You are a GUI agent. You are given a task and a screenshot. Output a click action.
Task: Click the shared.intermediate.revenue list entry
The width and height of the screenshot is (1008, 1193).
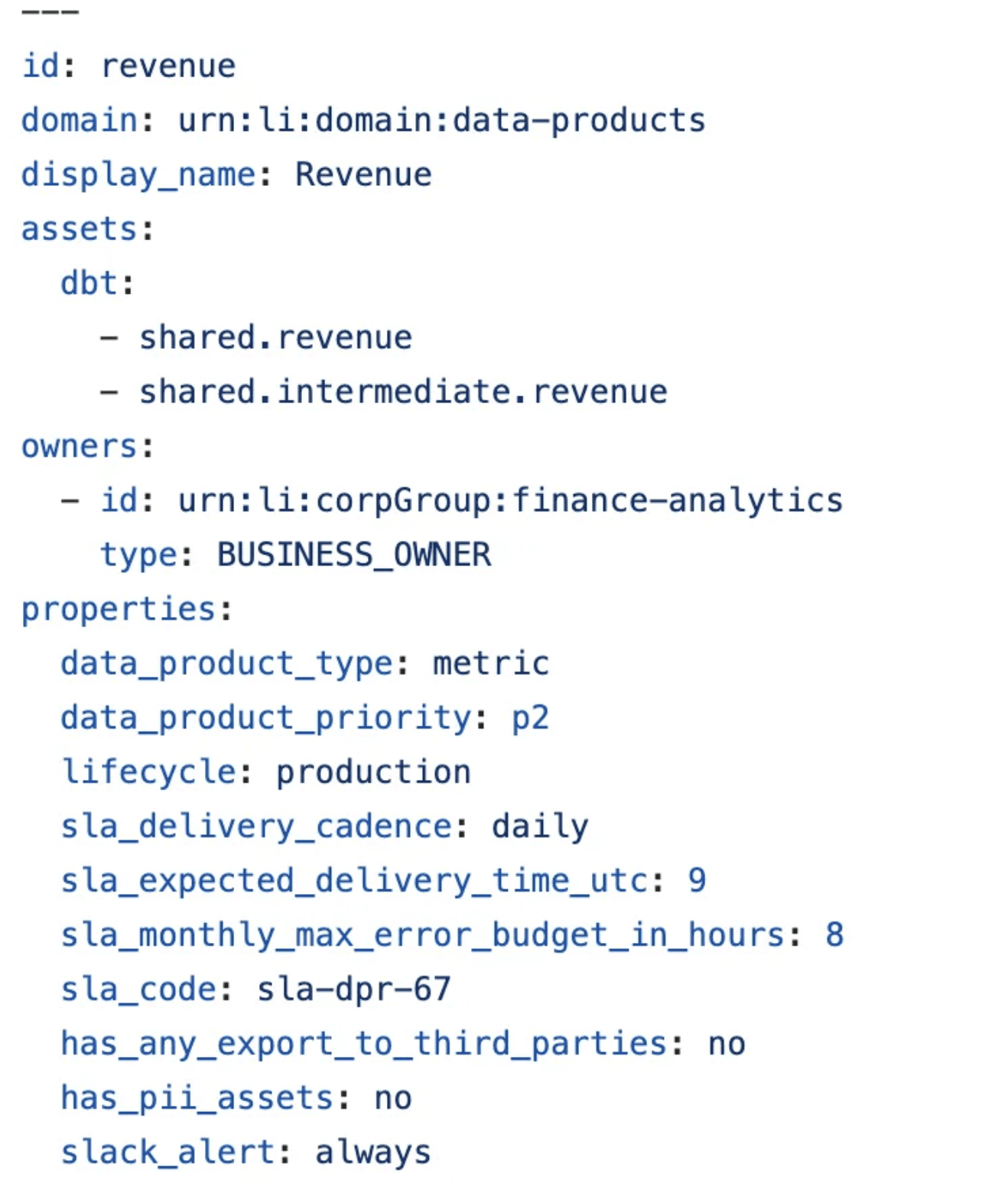point(403,392)
